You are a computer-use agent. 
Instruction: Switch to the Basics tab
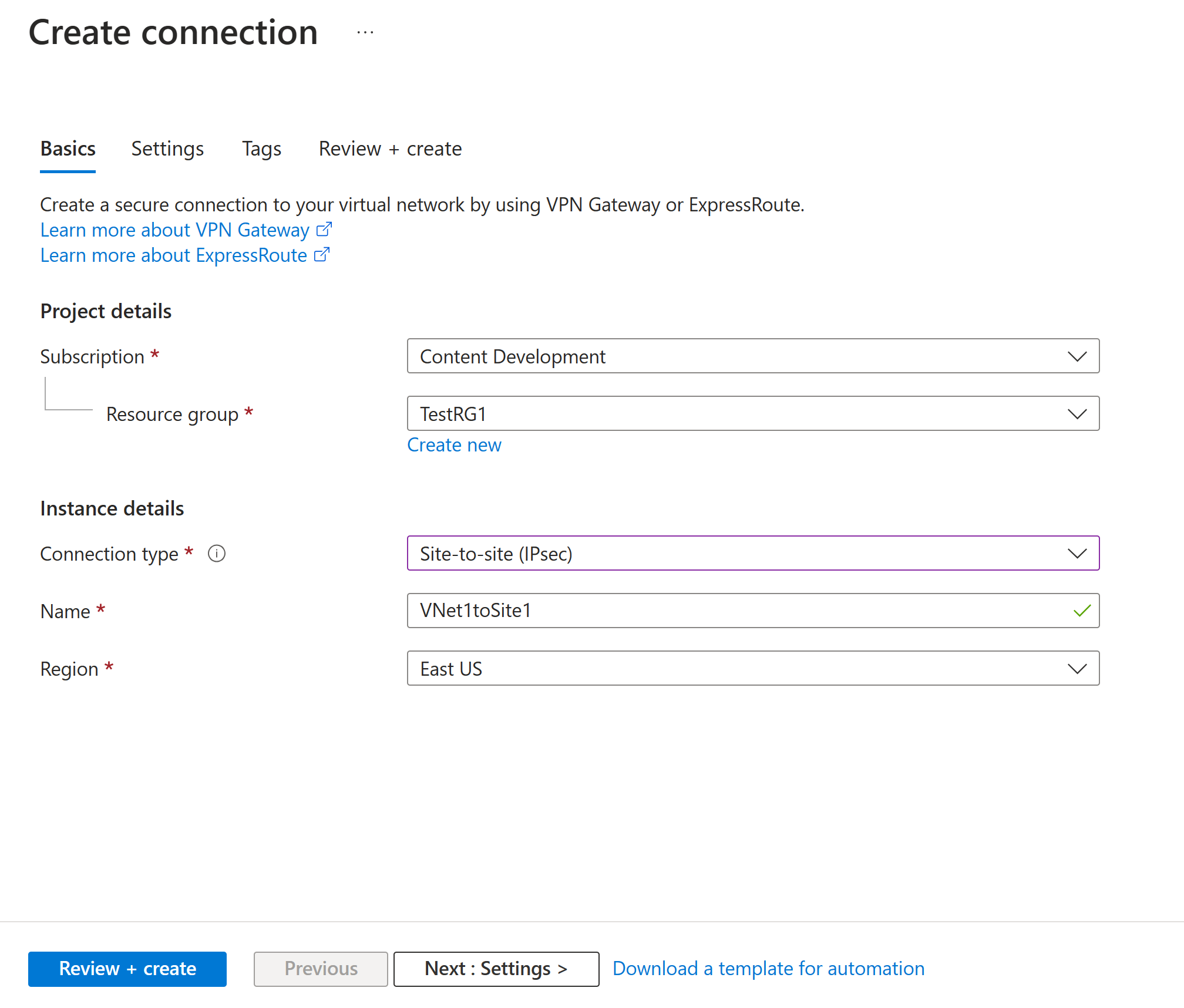(68, 149)
